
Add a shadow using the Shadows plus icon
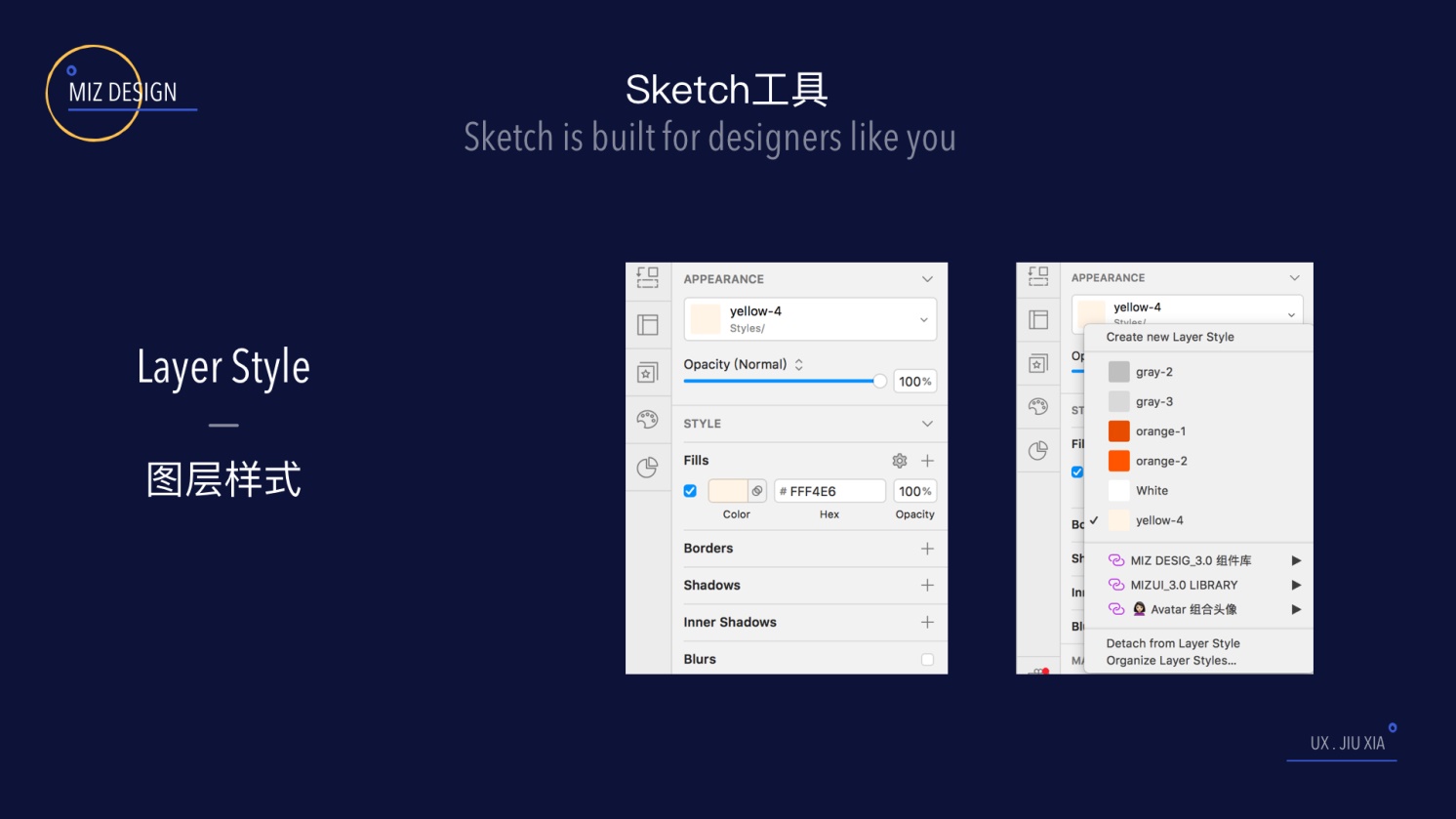[927, 586]
